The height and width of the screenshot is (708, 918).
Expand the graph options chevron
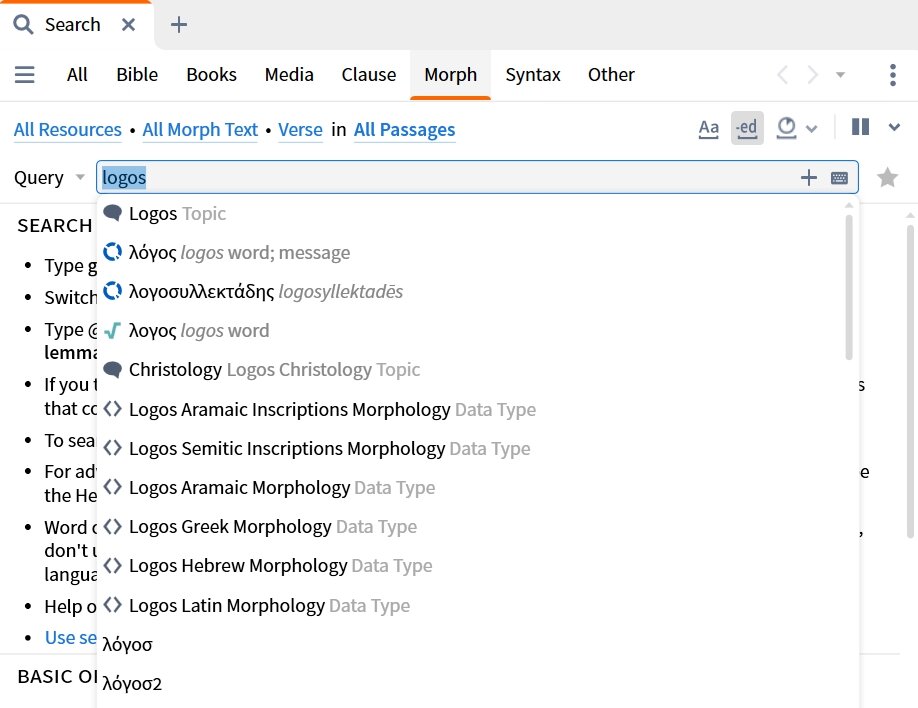click(811, 128)
